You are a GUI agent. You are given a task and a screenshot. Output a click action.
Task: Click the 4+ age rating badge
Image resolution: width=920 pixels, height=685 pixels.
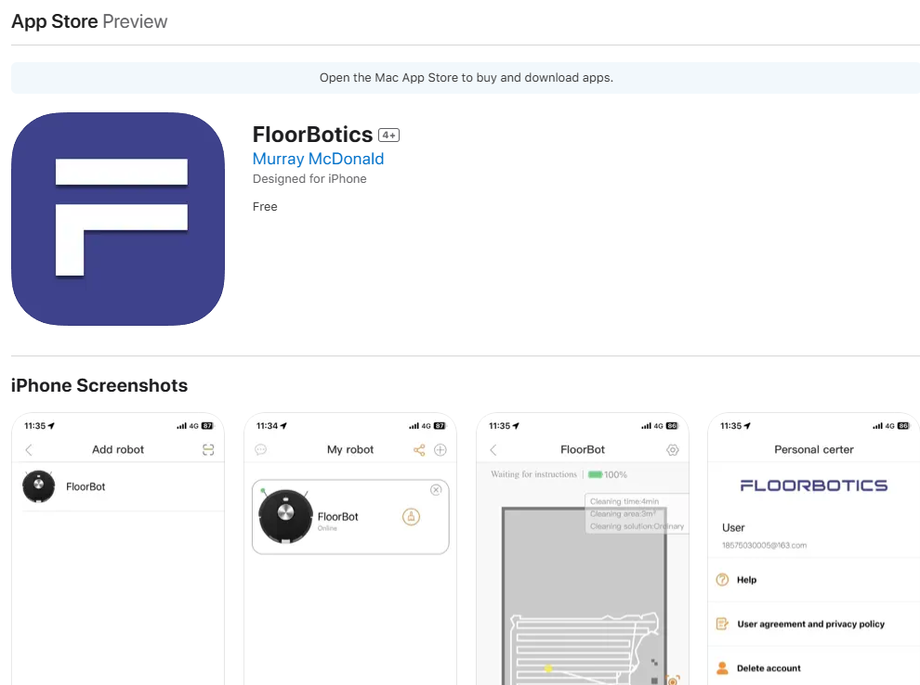pos(389,136)
